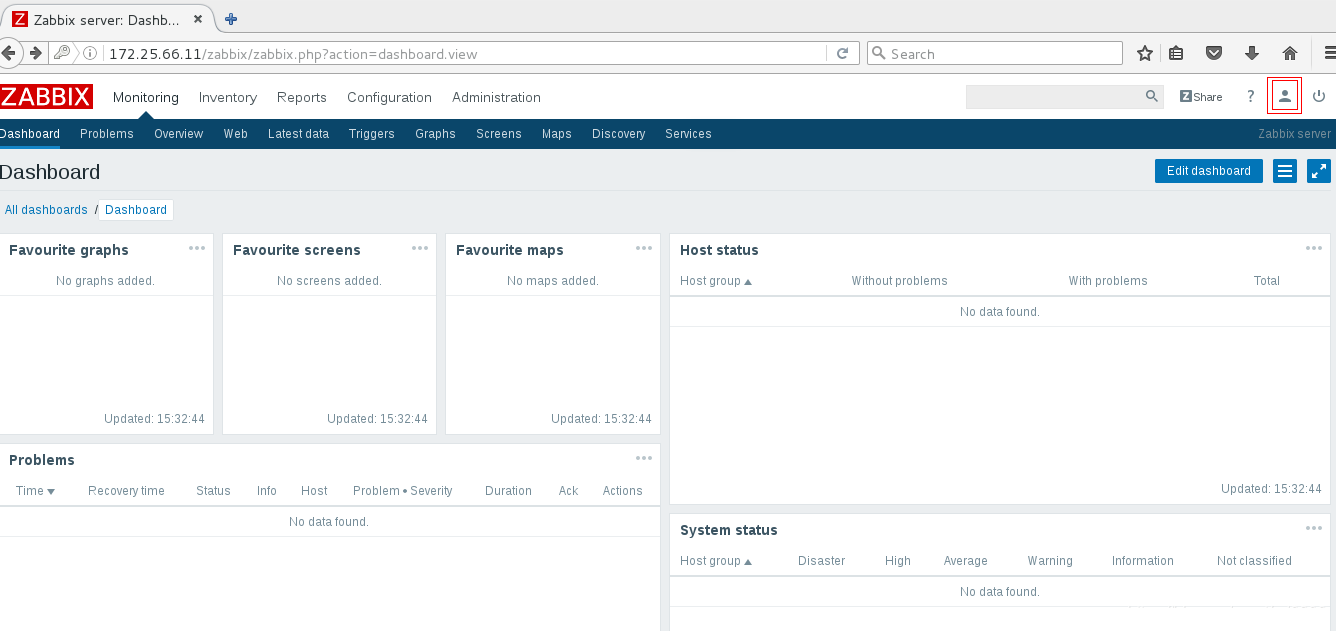Click the browser URL address field
Screen dimensions: 1336x631
pos(465,54)
